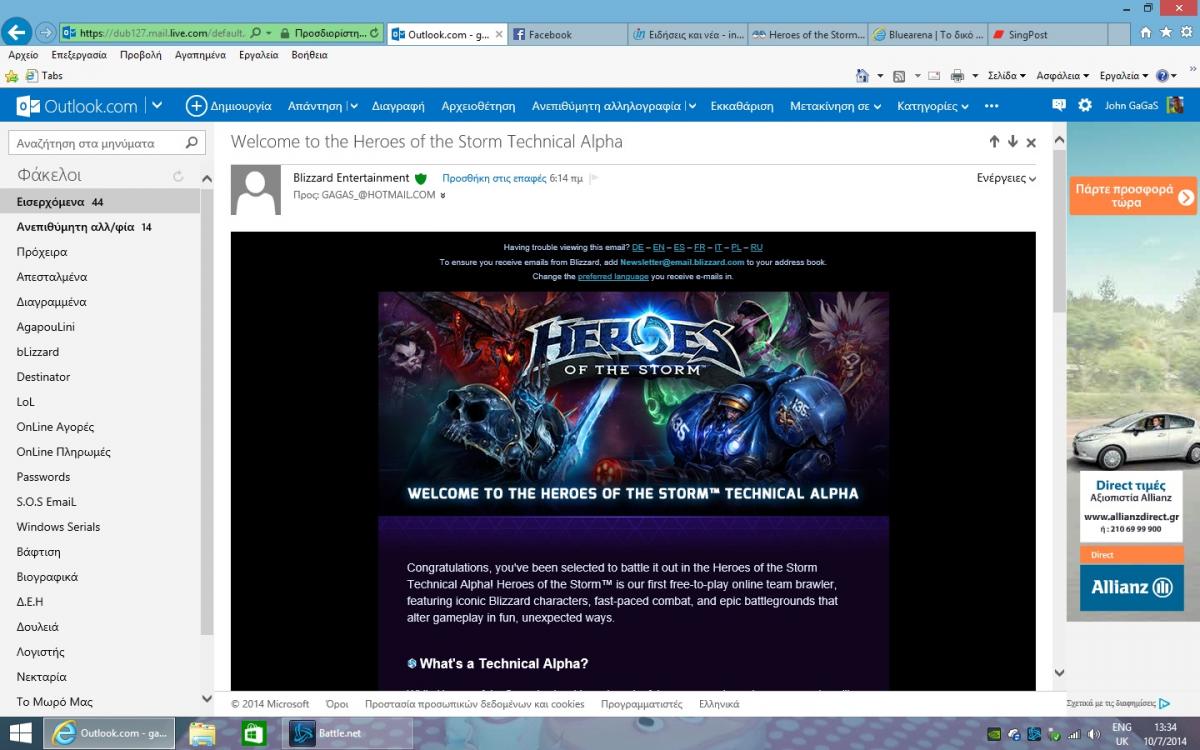Image resolution: width=1200 pixels, height=750 pixels.
Task: Click the RSS feeds icon
Action: 899,75
